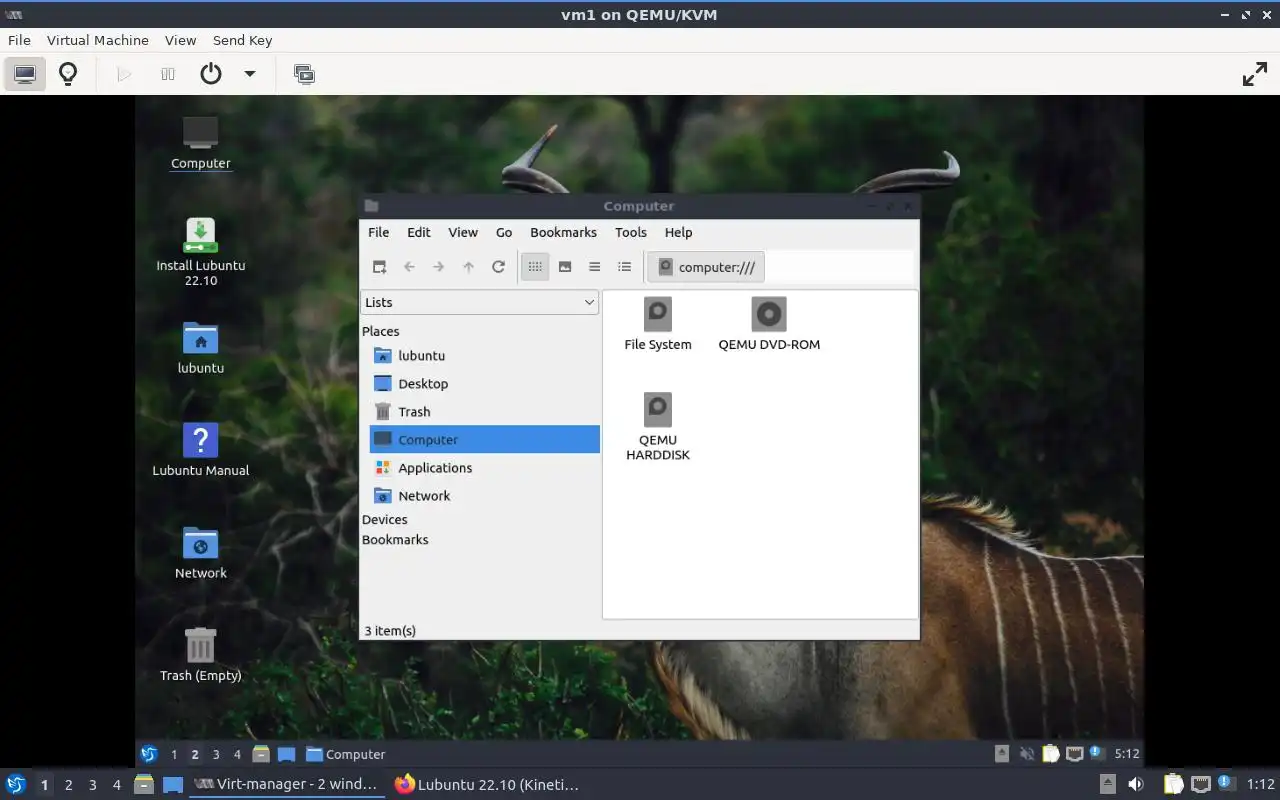Image resolution: width=1280 pixels, height=800 pixels.
Task: Open the virt-manager File menu
Action: click(x=19, y=40)
